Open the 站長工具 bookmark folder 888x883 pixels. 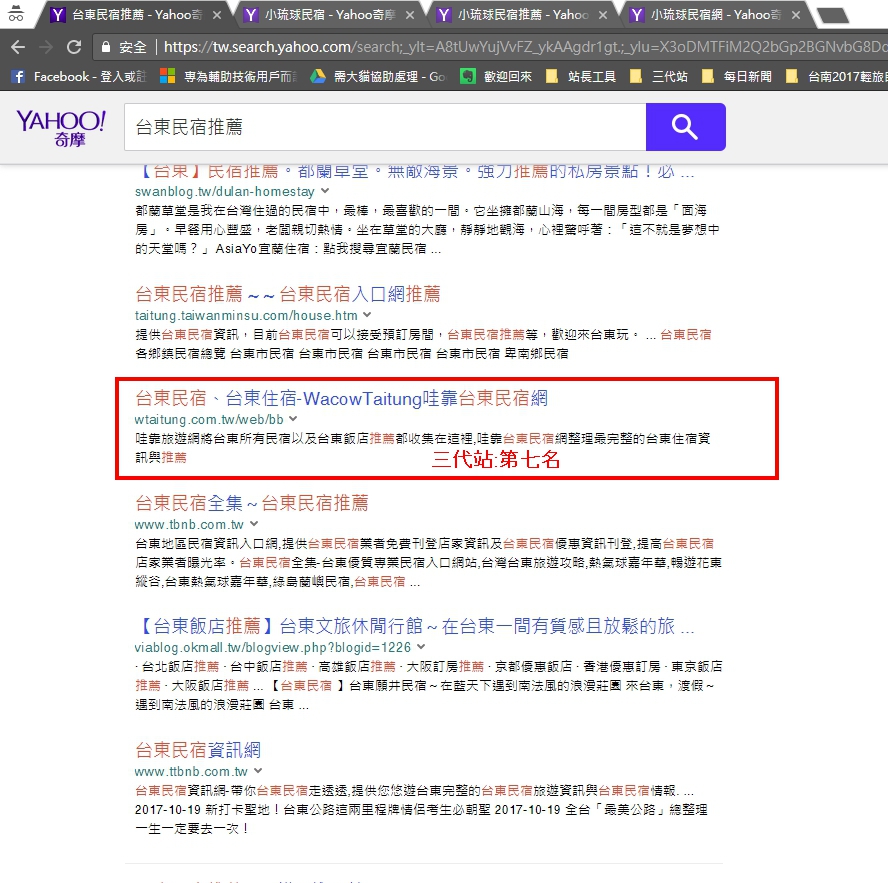tap(580, 76)
